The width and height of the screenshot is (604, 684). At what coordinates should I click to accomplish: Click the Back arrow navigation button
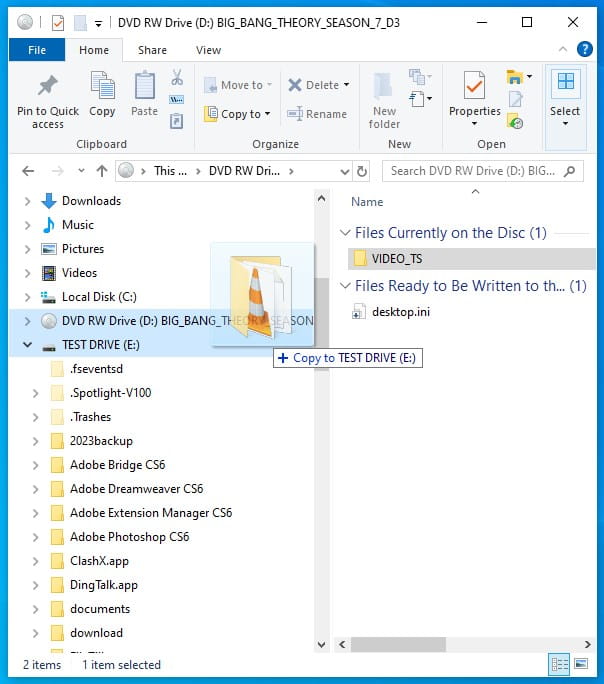click(x=28, y=171)
